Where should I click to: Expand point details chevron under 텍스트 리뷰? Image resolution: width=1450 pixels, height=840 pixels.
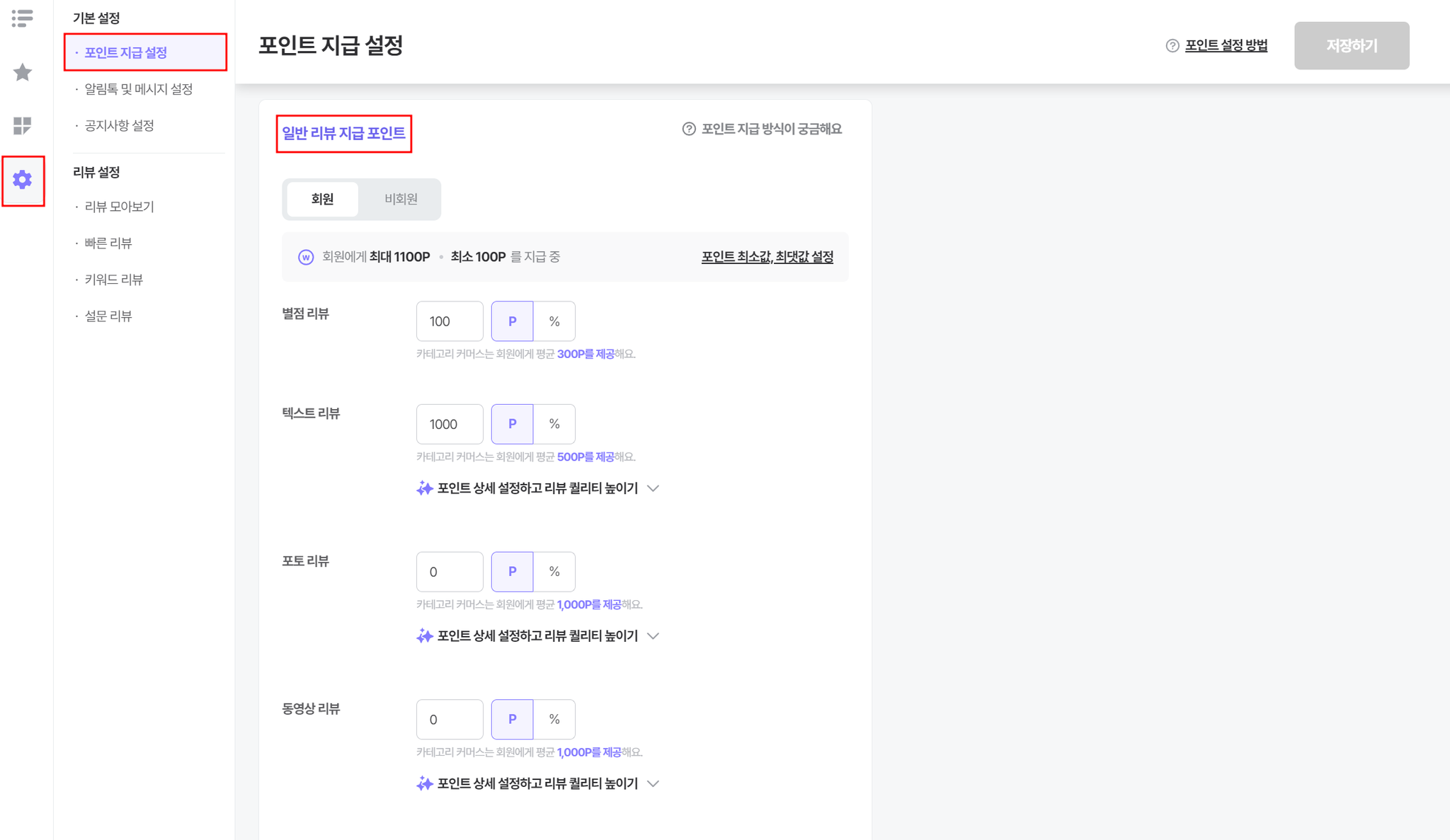click(x=653, y=488)
